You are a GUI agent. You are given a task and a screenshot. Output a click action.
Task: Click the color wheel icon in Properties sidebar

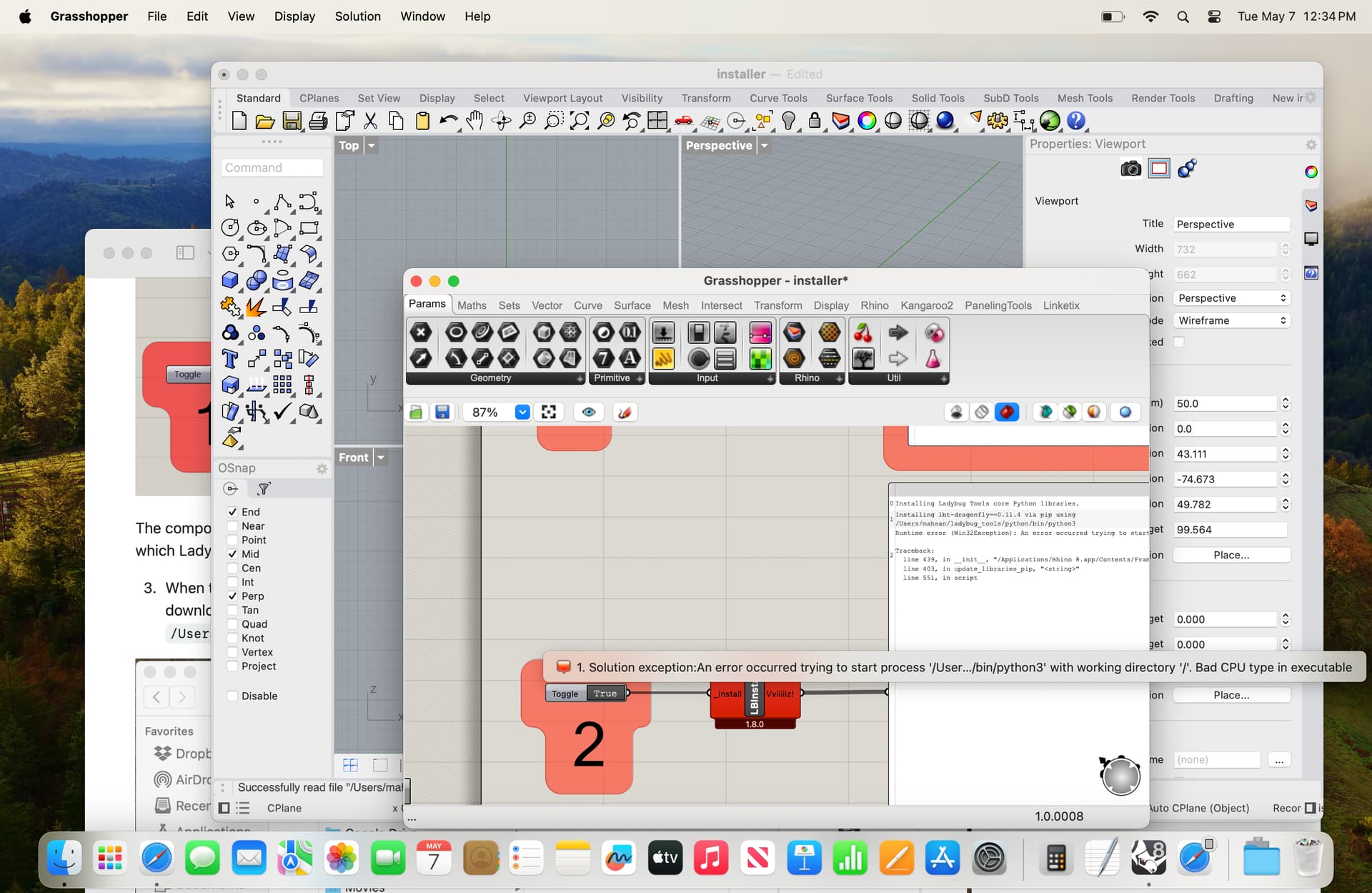tap(1311, 172)
